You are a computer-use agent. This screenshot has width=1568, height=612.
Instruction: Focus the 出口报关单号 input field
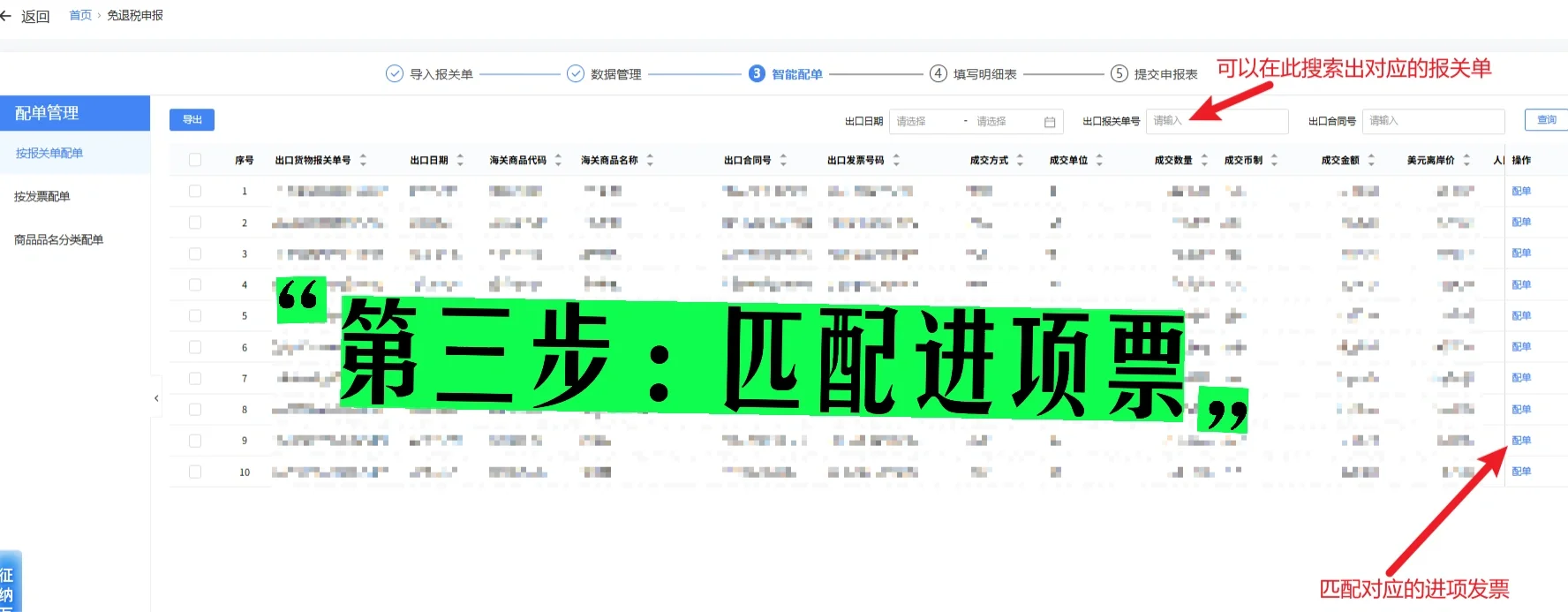[1217, 121]
